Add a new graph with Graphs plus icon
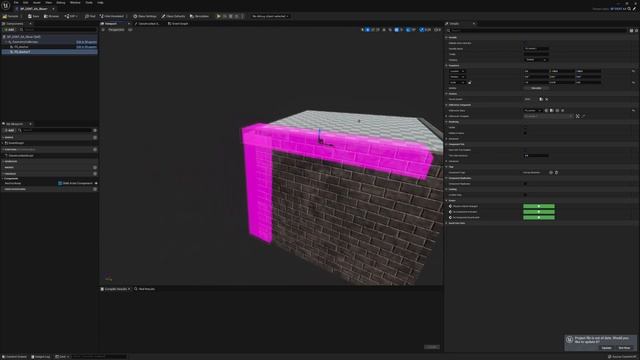This screenshot has height=360, width=640. coord(95,138)
